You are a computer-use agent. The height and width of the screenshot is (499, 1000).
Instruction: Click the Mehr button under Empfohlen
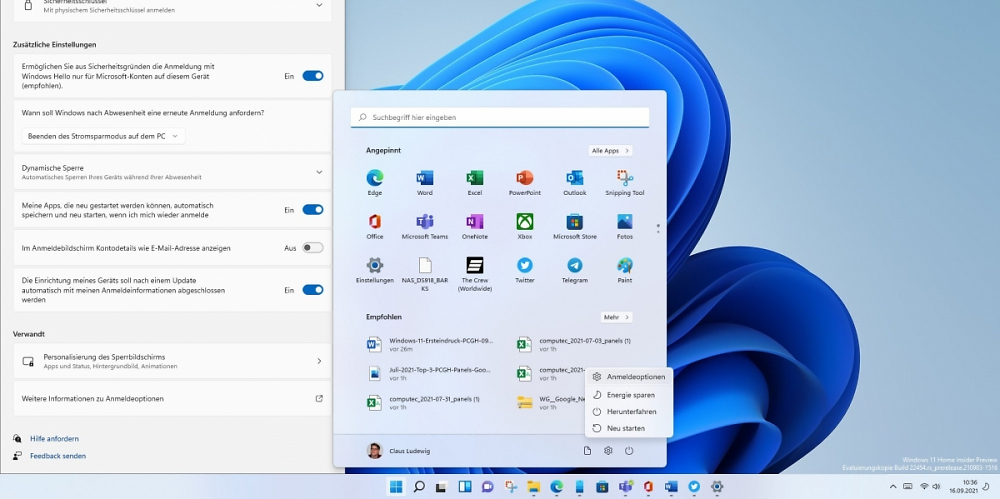click(616, 317)
